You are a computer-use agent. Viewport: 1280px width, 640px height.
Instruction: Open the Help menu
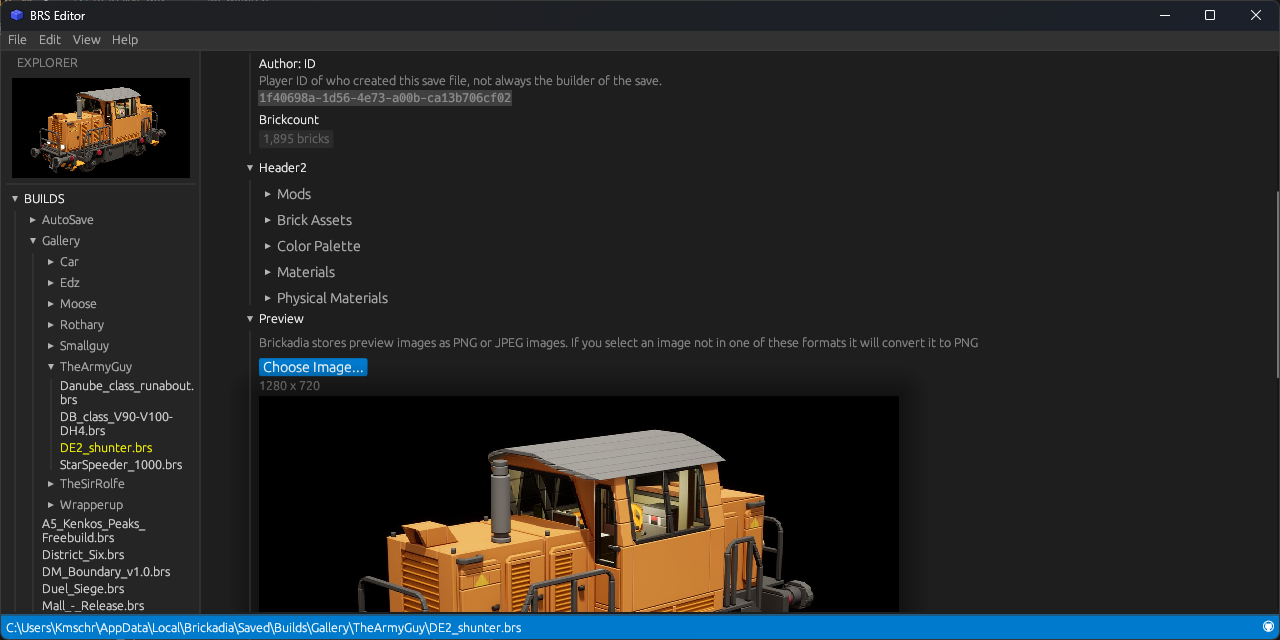click(x=125, y=39)
